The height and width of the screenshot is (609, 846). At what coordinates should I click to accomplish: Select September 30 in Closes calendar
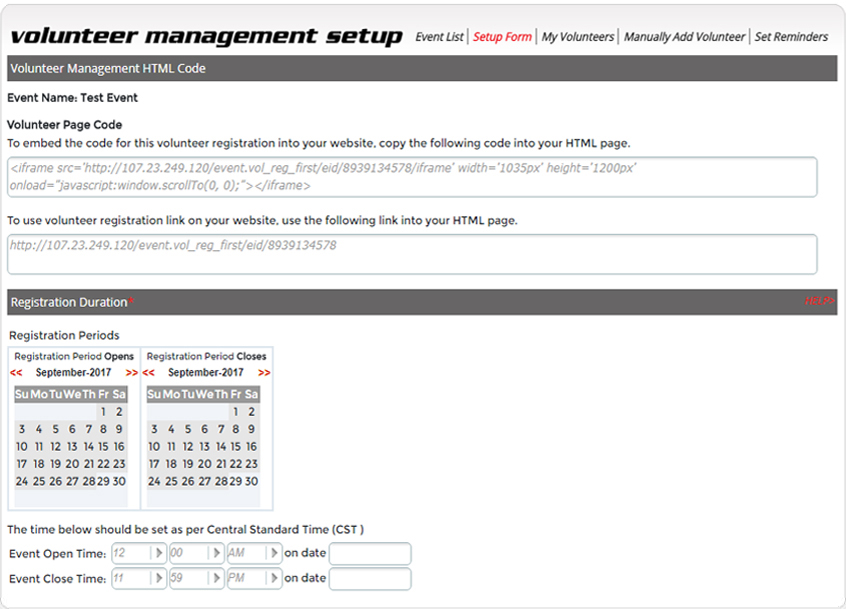[x=251, y=481]
